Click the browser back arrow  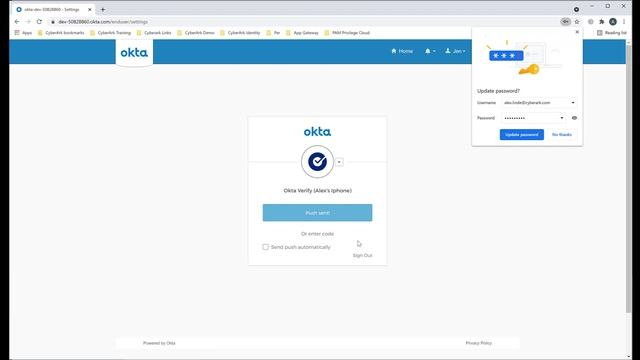[17, 22]
